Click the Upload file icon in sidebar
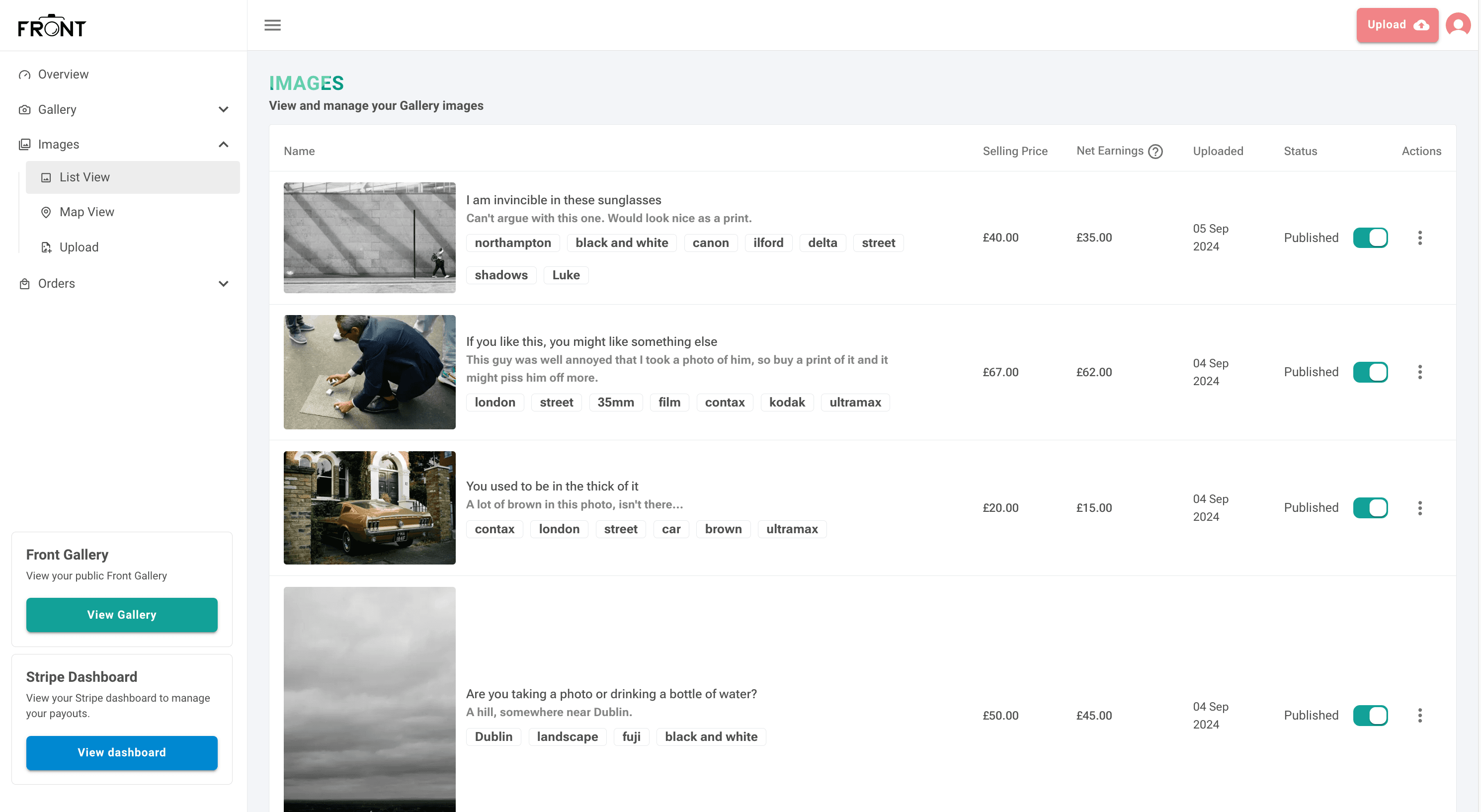 click(x=46, y=247)
